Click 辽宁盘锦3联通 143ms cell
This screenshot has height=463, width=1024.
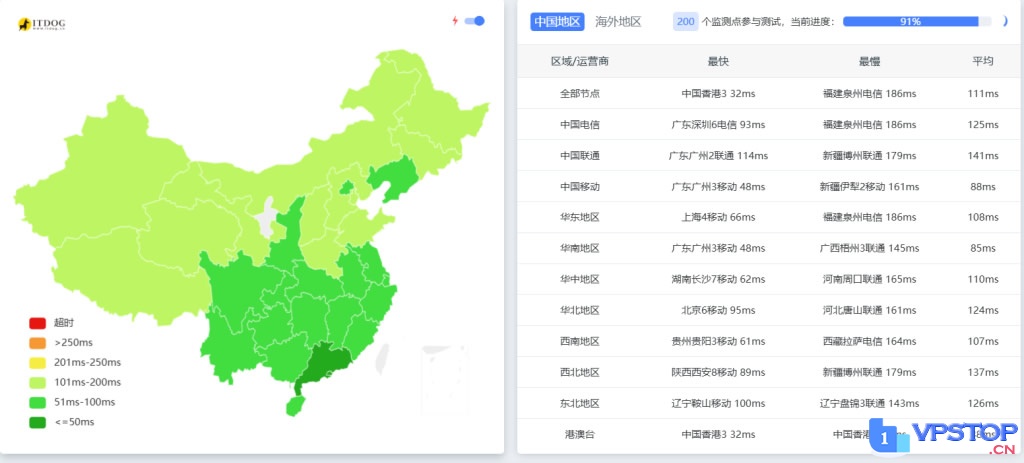click(x=870, y=404)
